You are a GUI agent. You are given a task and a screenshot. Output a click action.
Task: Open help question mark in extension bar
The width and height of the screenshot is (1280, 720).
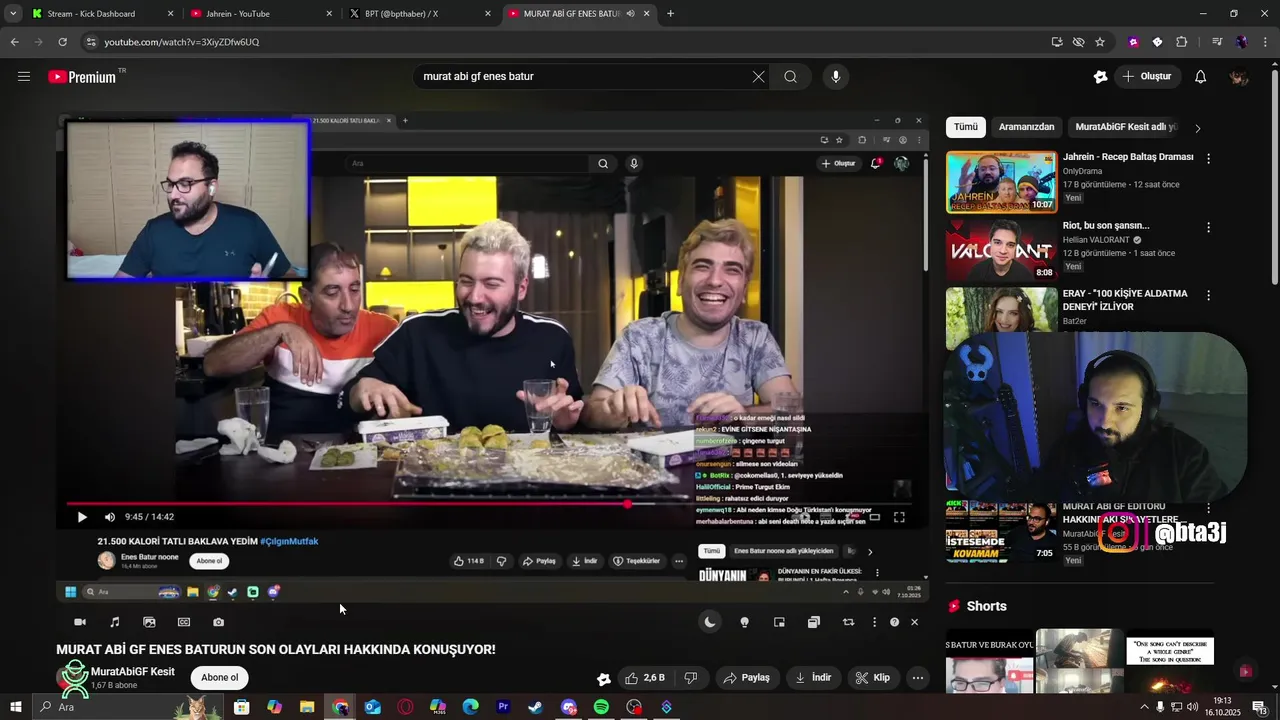894,622
